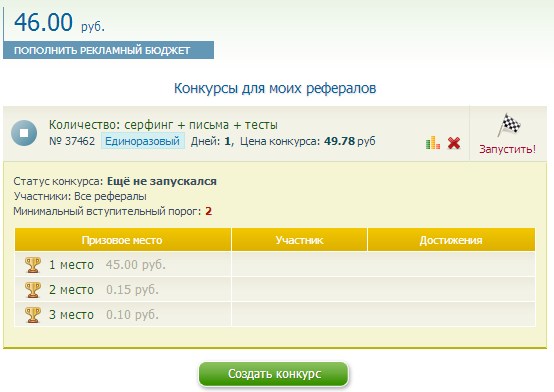Click the minimum threshold value 2
Image resolution: width=554 pixels, height=392 pixels.
click(x=208, y=211)
